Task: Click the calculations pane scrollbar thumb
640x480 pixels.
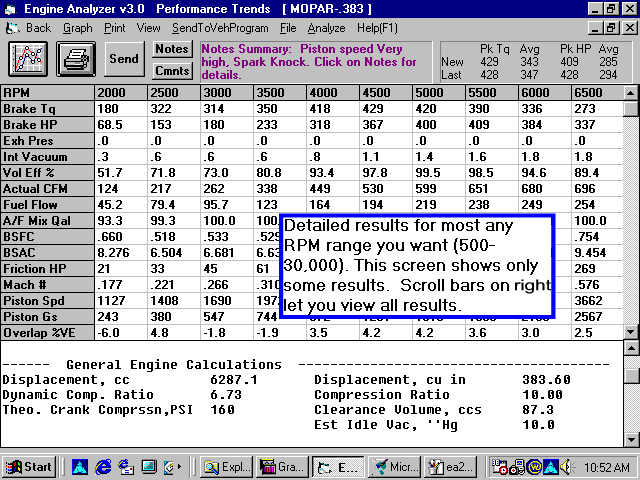Action: [x=631, y=376]
